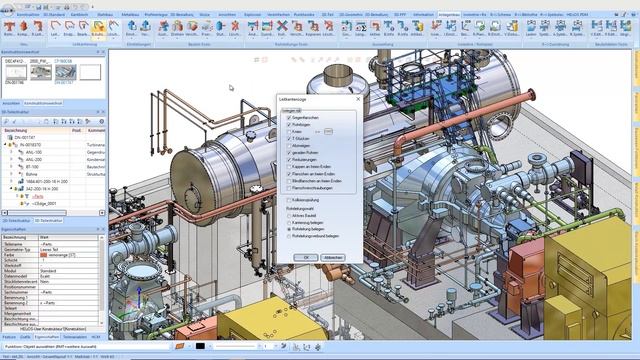Uncheck the T-Stücken checkbox

pyautogui.click(x=289, y=138)
